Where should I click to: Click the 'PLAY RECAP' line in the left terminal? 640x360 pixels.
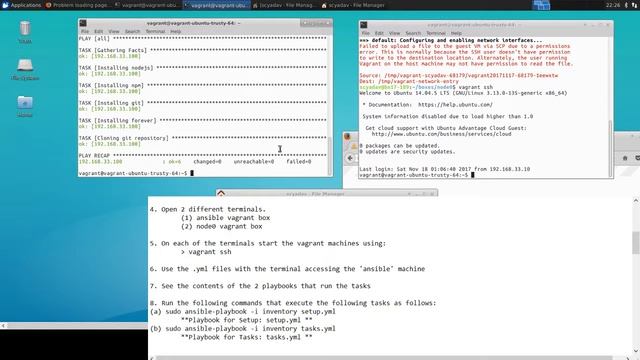tap(202, 156)
